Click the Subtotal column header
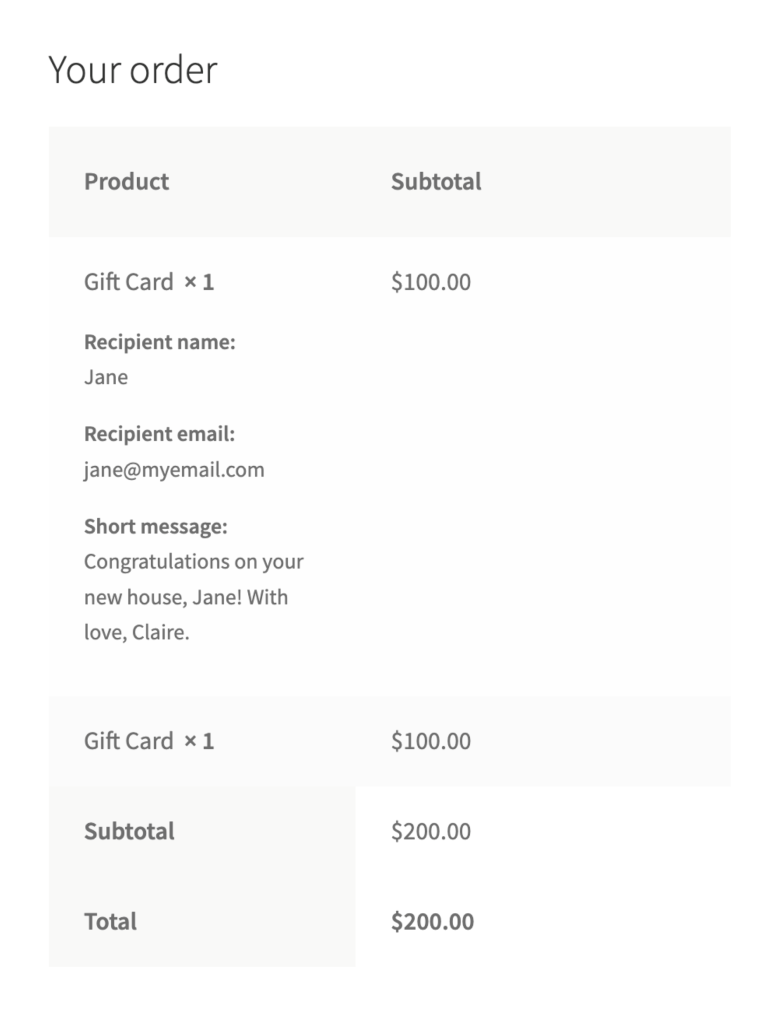The width and height of the screenshot is (777, 1024). [x=435, y=182]
